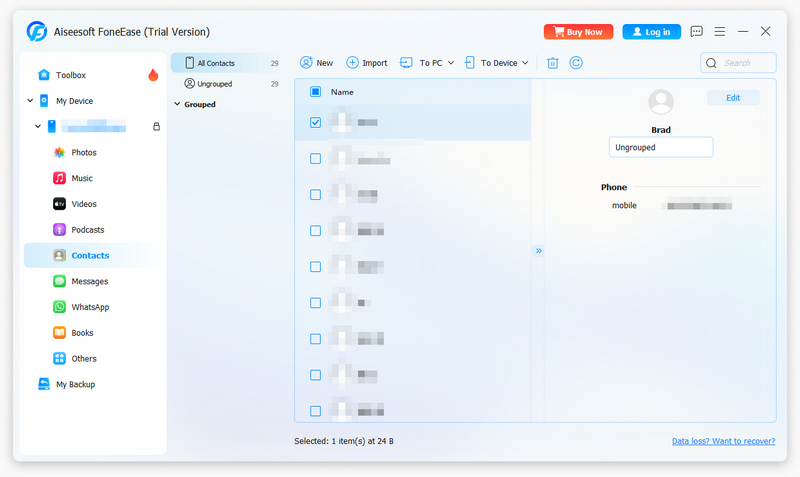The image size is (800, 477).
Task: Click the flame icon beside Toolbox
Action: tap(153, 75)
